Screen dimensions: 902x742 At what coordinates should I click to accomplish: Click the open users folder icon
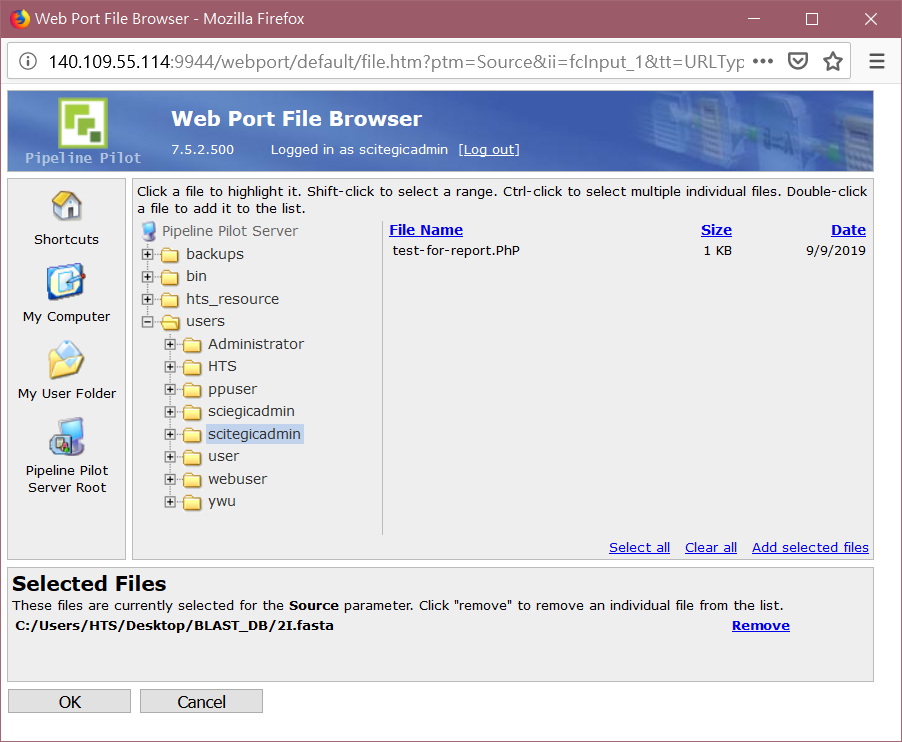170,322
